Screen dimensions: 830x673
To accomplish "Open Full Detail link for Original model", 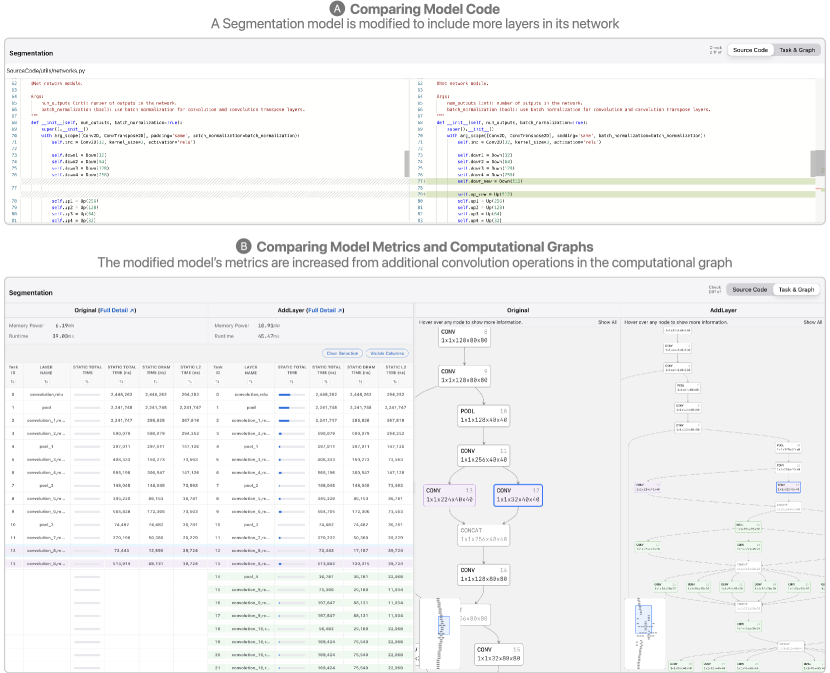I will click(x=118, y=310).
